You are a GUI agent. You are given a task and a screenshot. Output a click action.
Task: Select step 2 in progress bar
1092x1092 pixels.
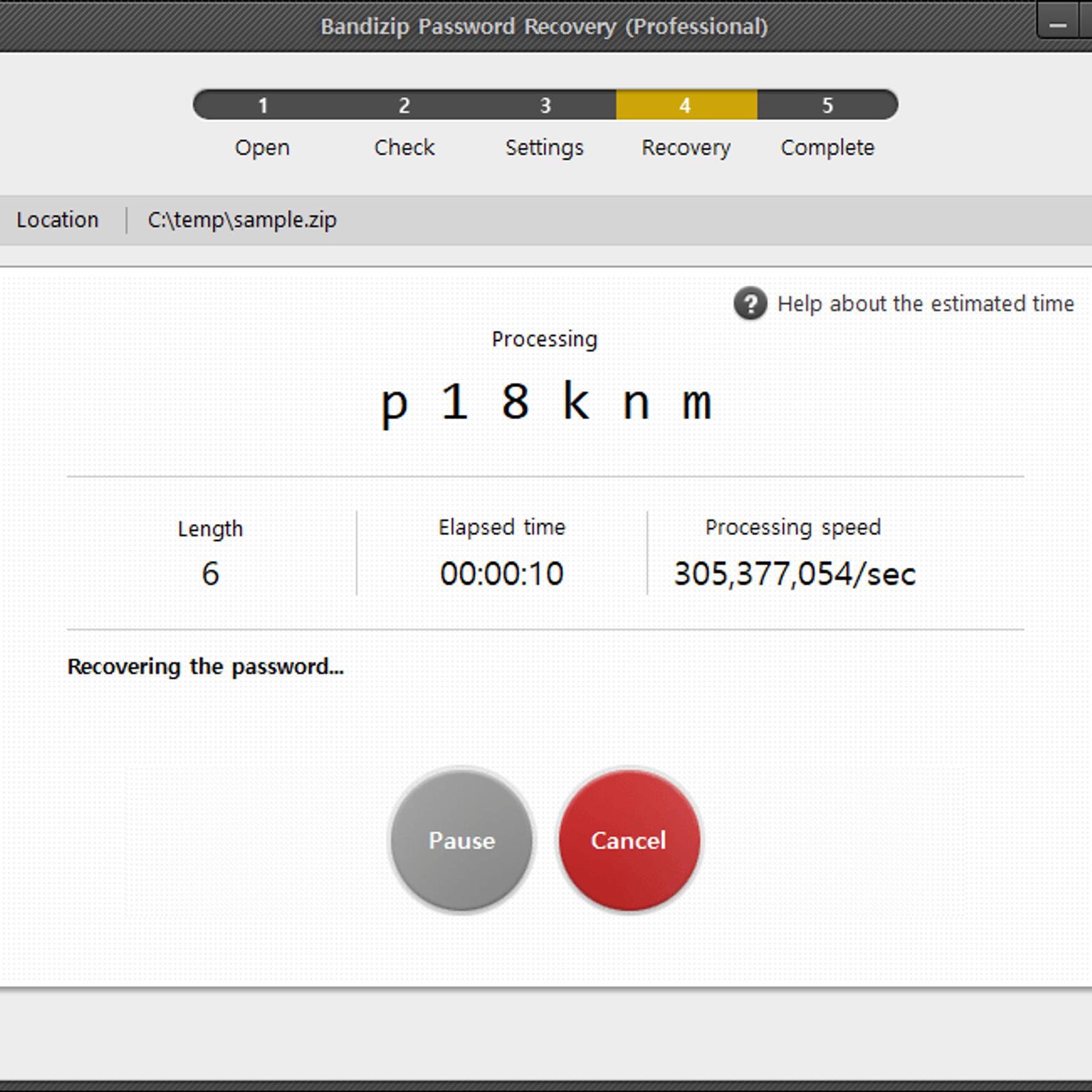pos(405,105)
